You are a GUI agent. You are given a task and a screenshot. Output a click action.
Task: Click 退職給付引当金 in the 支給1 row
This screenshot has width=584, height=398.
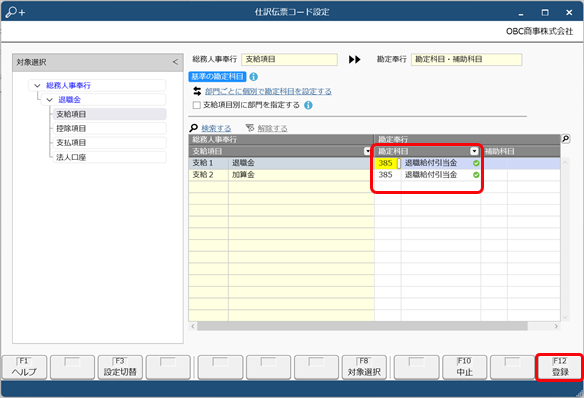431,163
